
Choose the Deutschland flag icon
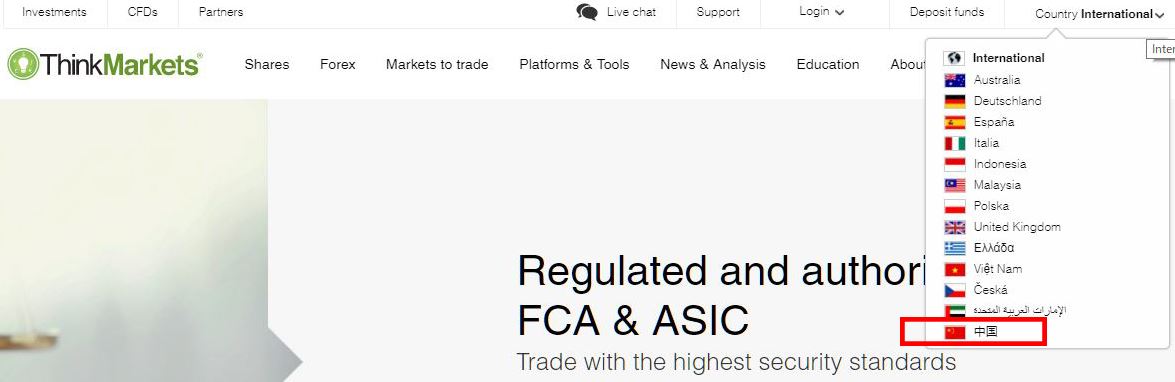tap(955, 101)
